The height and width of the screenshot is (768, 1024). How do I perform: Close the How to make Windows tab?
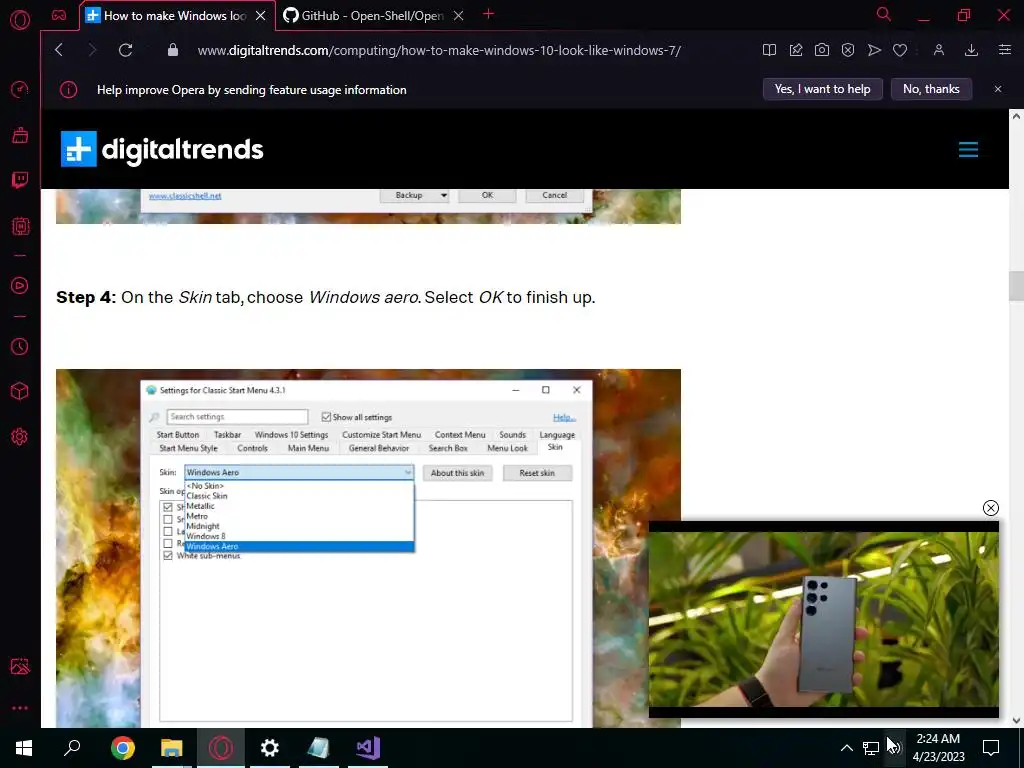tap(261, 16)
